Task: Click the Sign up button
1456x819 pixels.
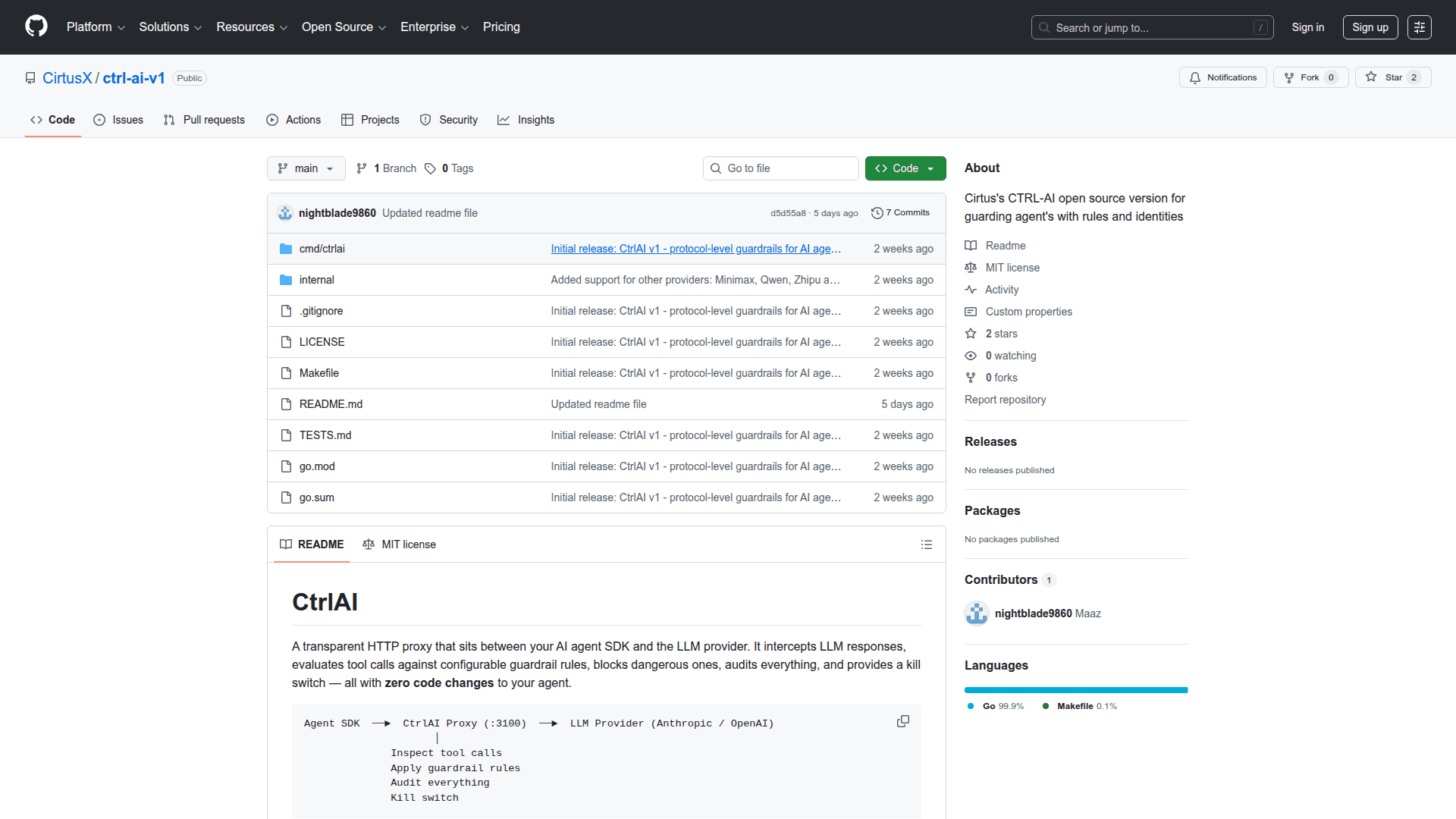Action: click(1370, 27)
